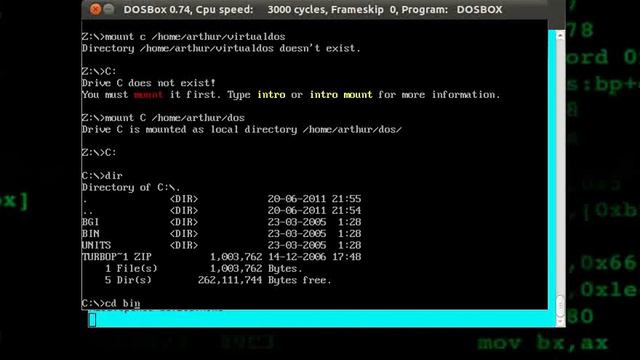
Task: Click the text cursor in cyan bar
Action: tap(92, 320)
